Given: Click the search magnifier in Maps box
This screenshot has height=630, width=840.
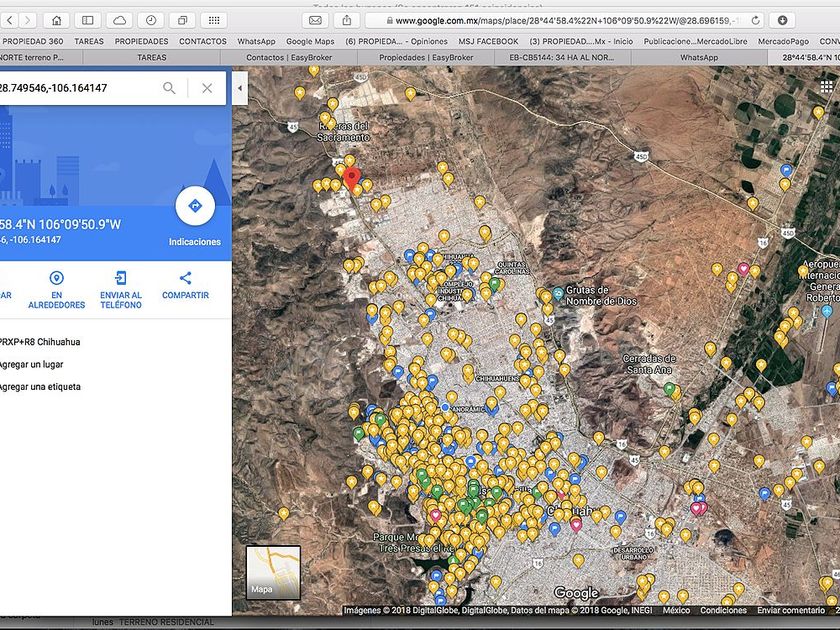Looking at the screenshot, I should pos(169,88).
